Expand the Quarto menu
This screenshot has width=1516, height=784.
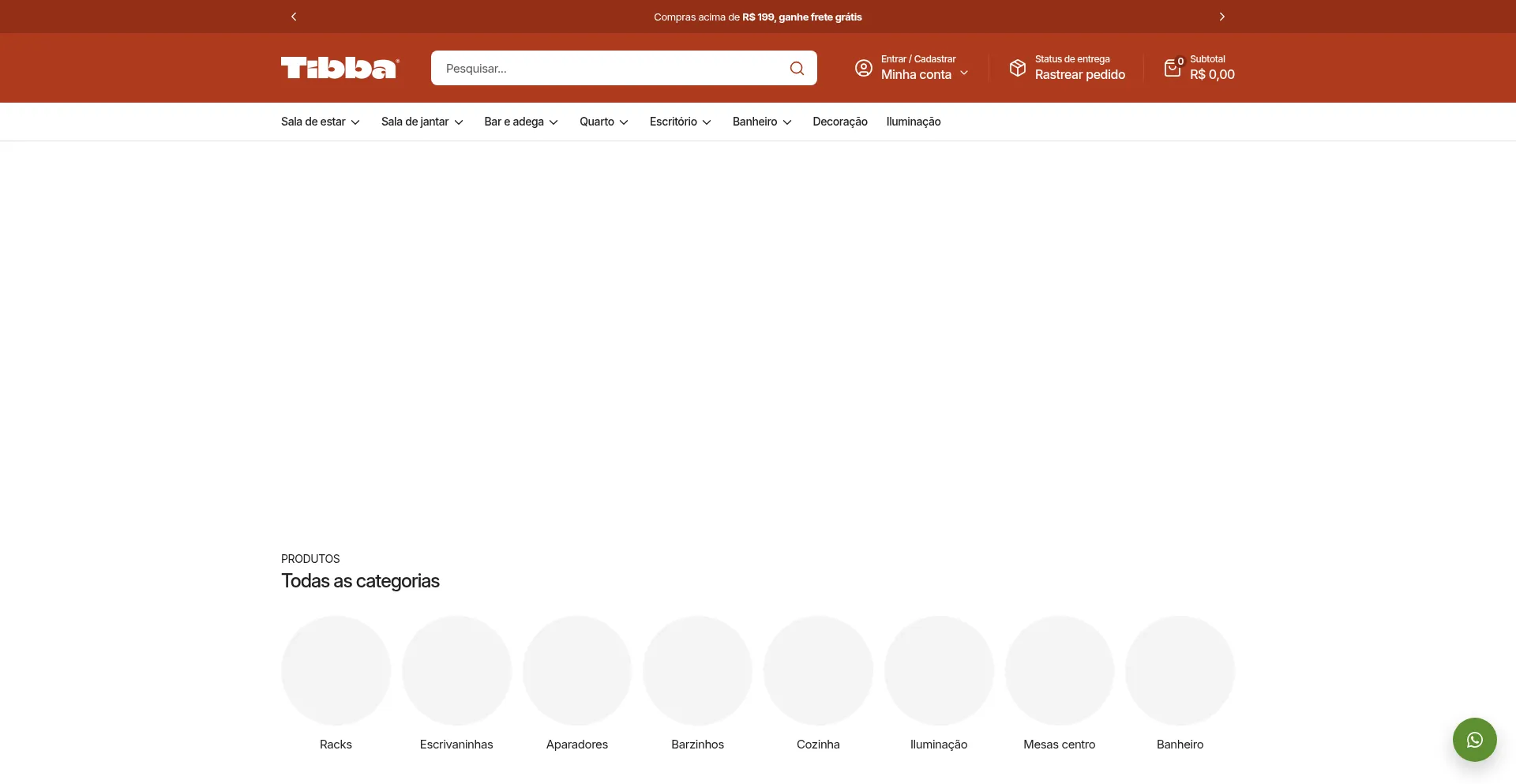click(x=604, y=122)
